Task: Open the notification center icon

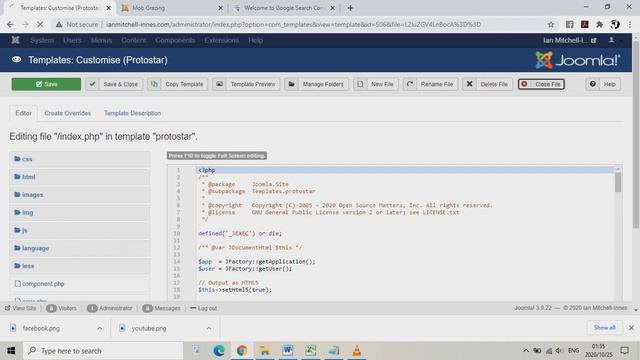Action: point(624,351)
